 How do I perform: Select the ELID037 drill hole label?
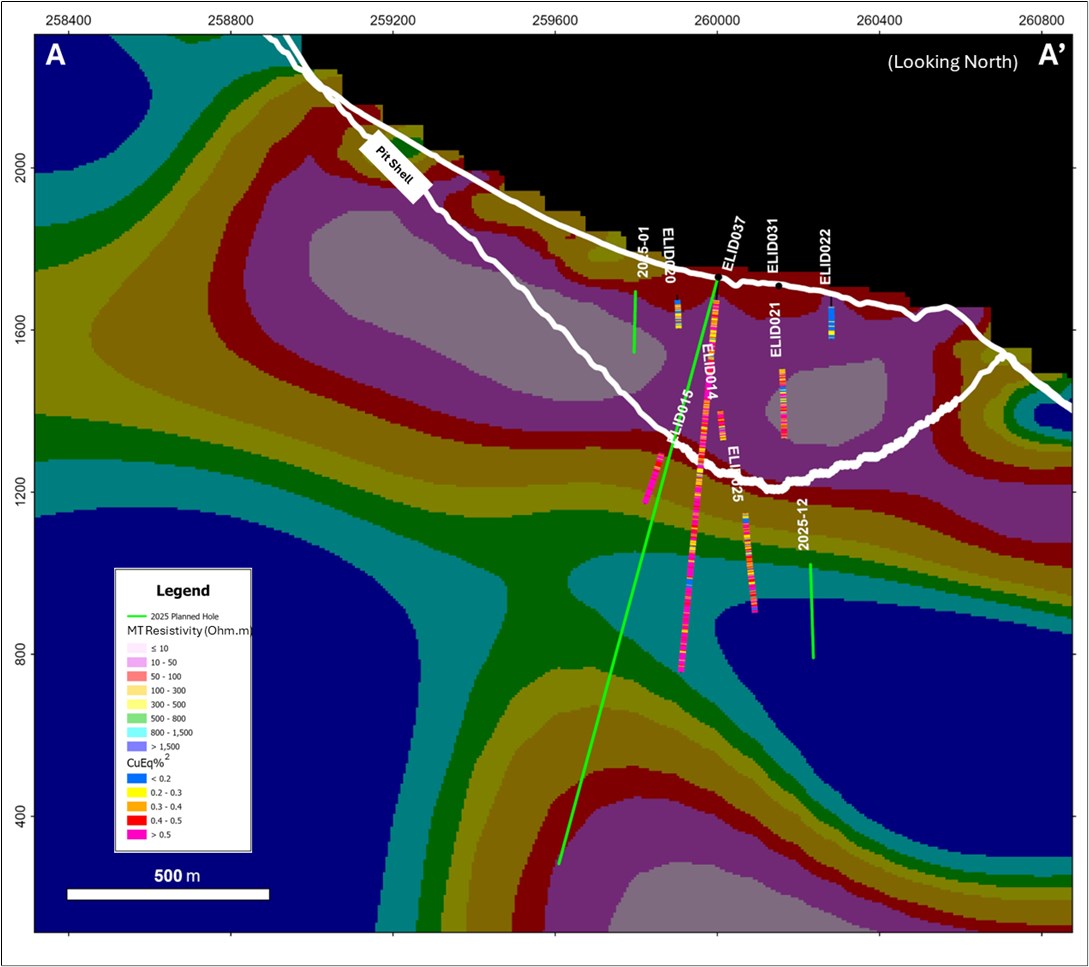point(733,244)
